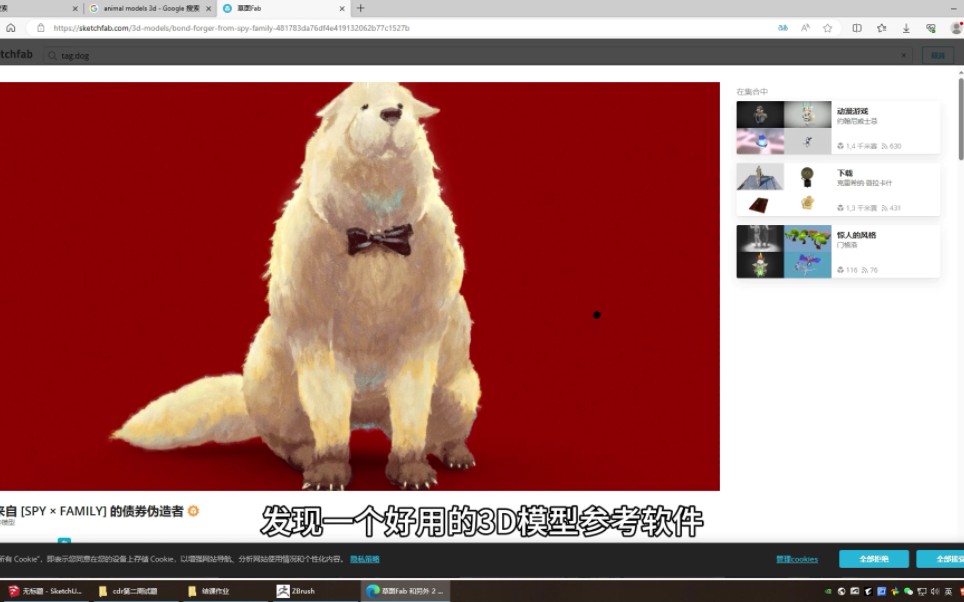Click the Sketchfab search magnifier icon
This screenshot has height=602, width=964.
[x=51, y=55]
